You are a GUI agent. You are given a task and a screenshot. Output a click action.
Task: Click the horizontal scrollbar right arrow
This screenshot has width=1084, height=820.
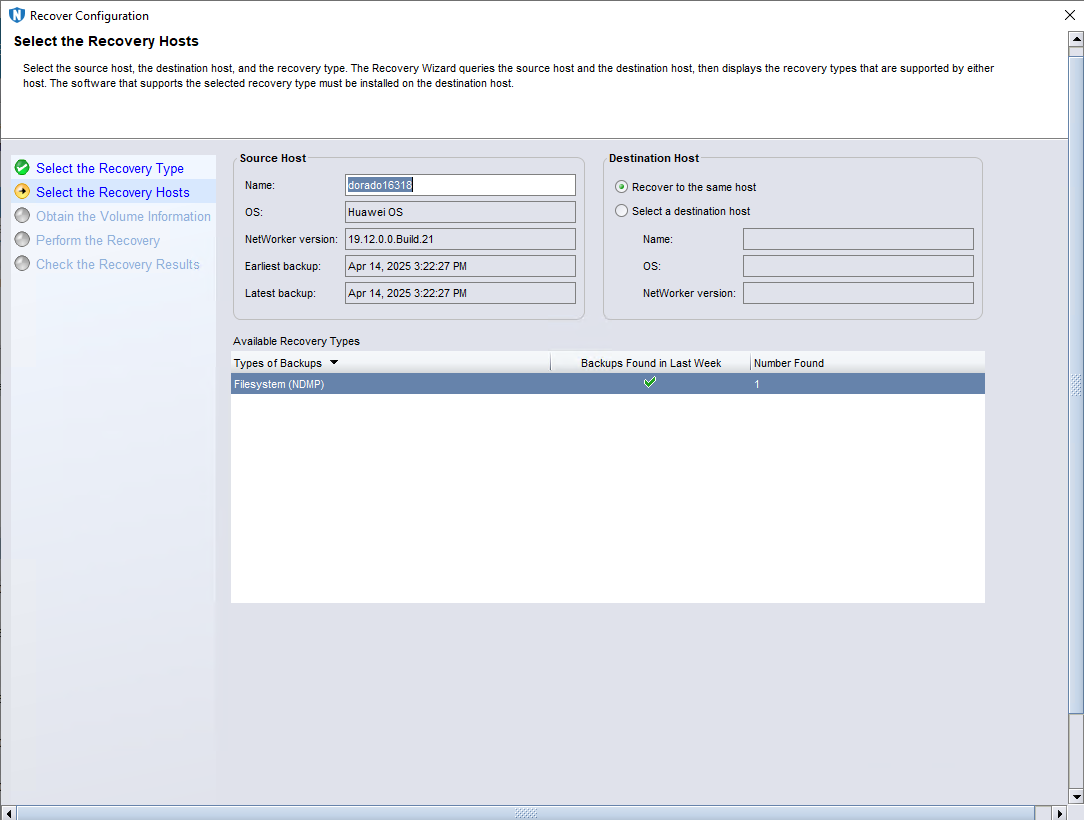(x=1060, y=813)
